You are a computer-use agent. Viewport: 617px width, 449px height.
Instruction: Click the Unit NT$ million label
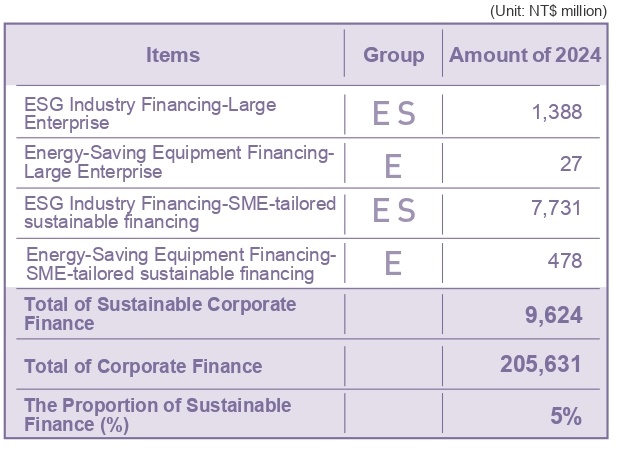click(x=548, y=10)
